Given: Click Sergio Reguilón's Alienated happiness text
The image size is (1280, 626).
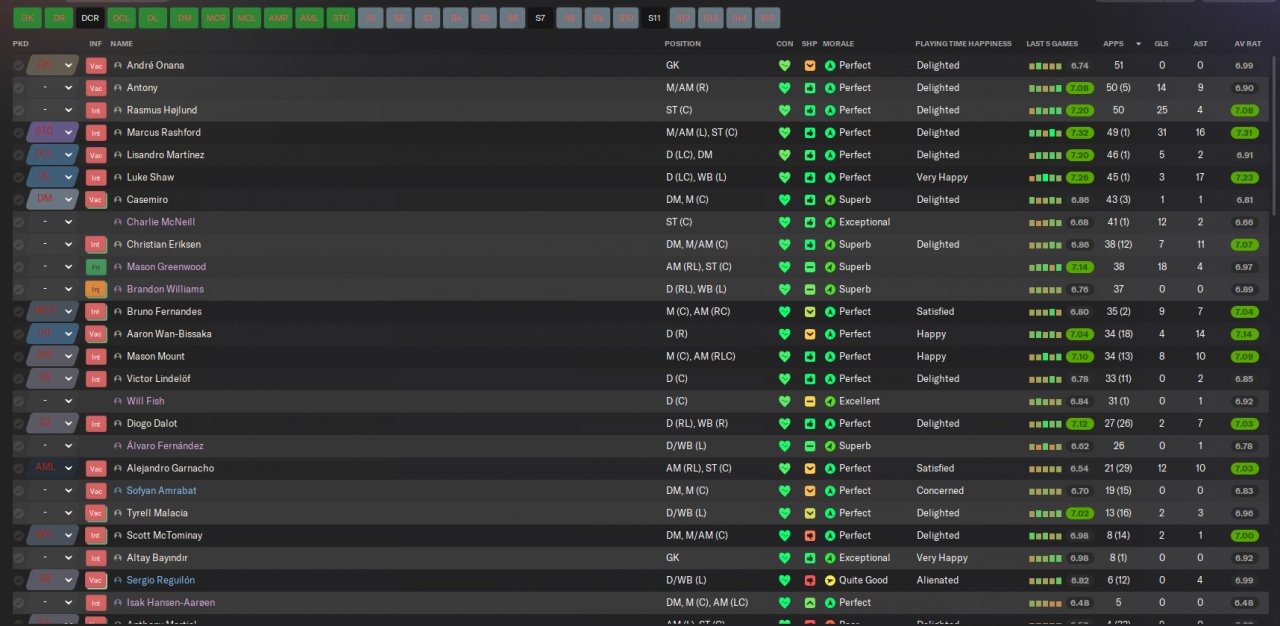Looking at the screenshot, I should pyautogui.click(x=937, y=580).
